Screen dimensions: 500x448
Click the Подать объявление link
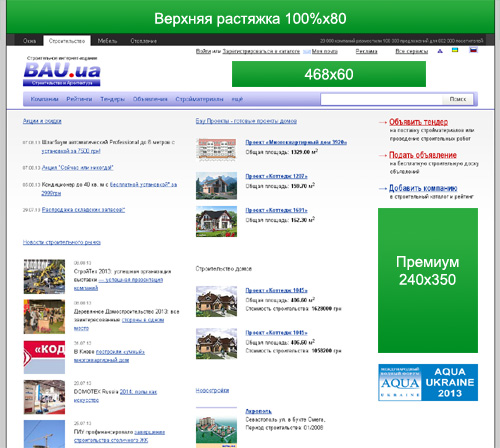pos(423,155)
